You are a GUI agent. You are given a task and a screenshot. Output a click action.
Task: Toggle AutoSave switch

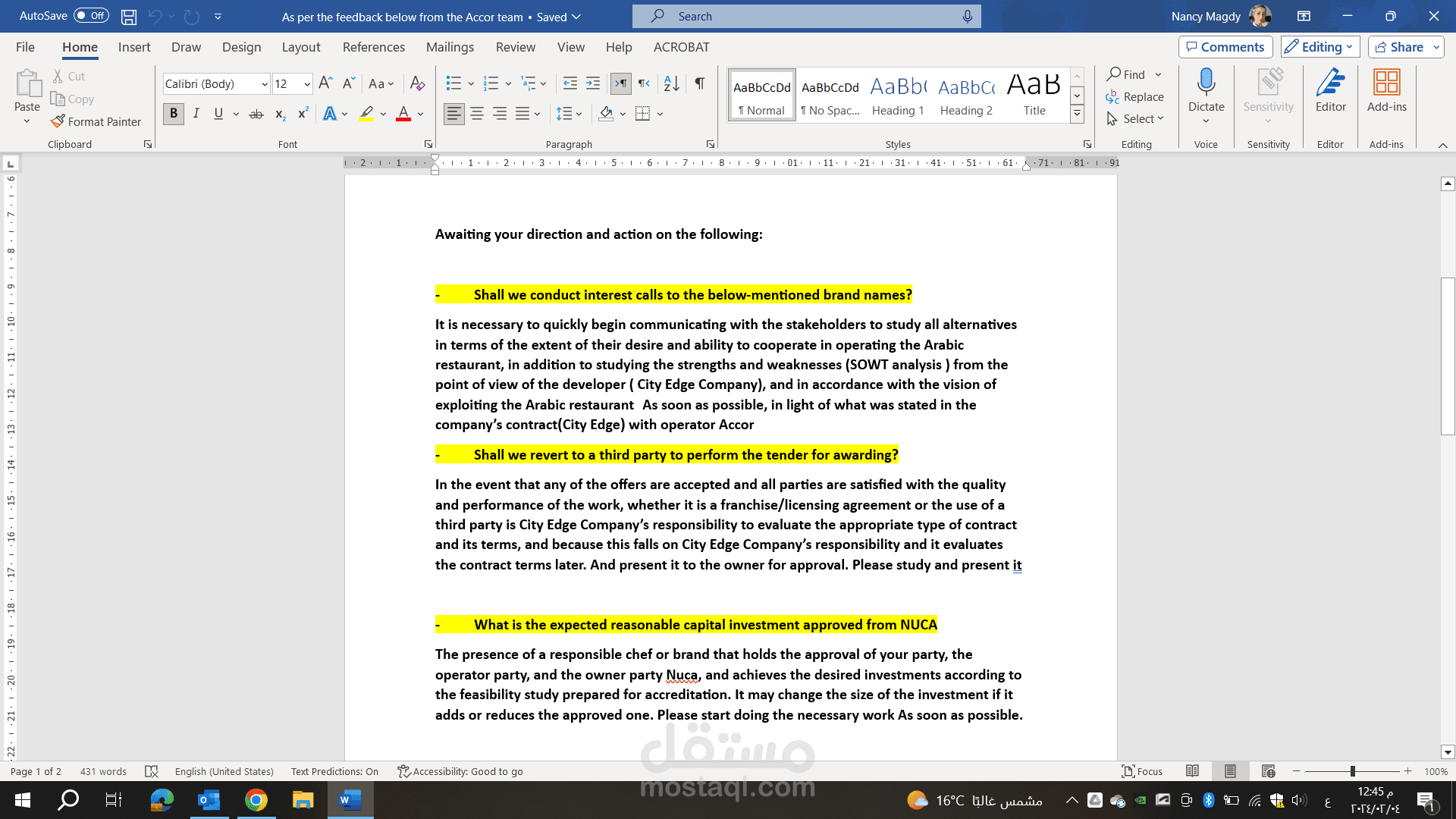91,16
